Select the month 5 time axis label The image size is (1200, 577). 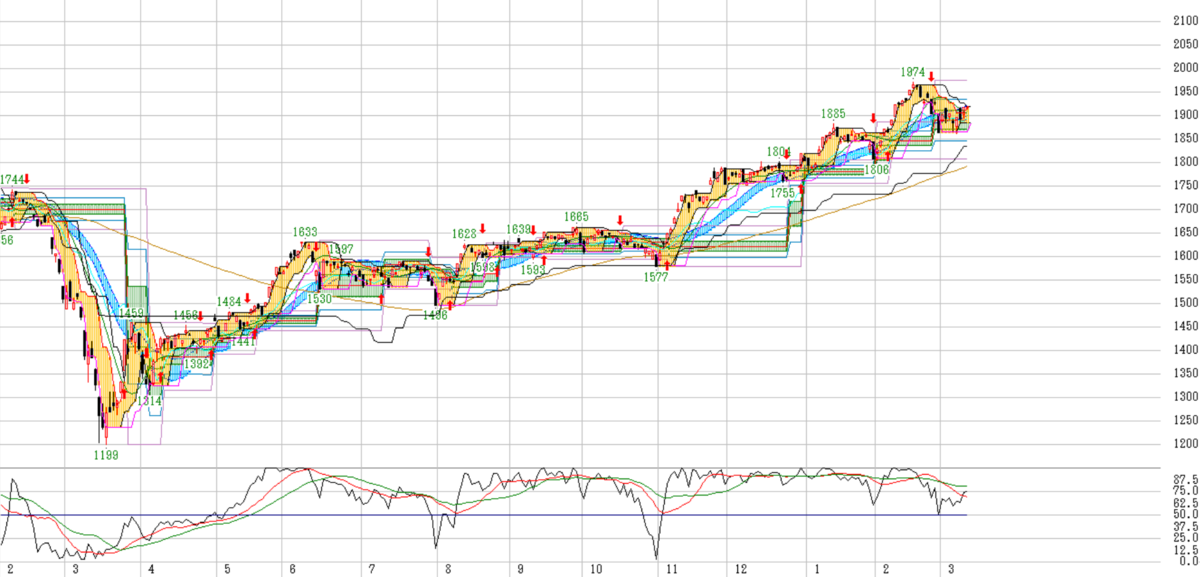(227, 569)
